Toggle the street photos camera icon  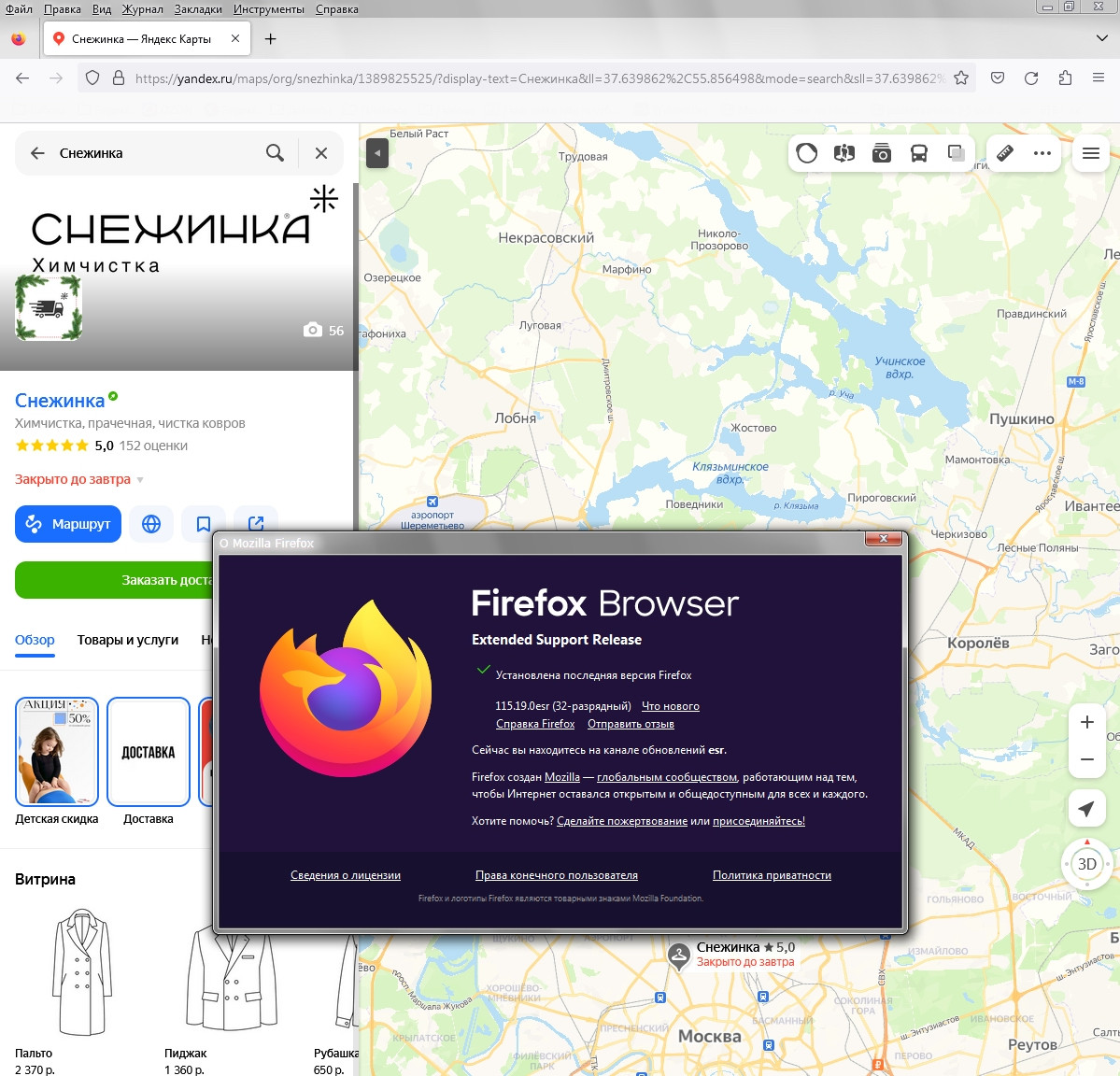pos(882,153)
